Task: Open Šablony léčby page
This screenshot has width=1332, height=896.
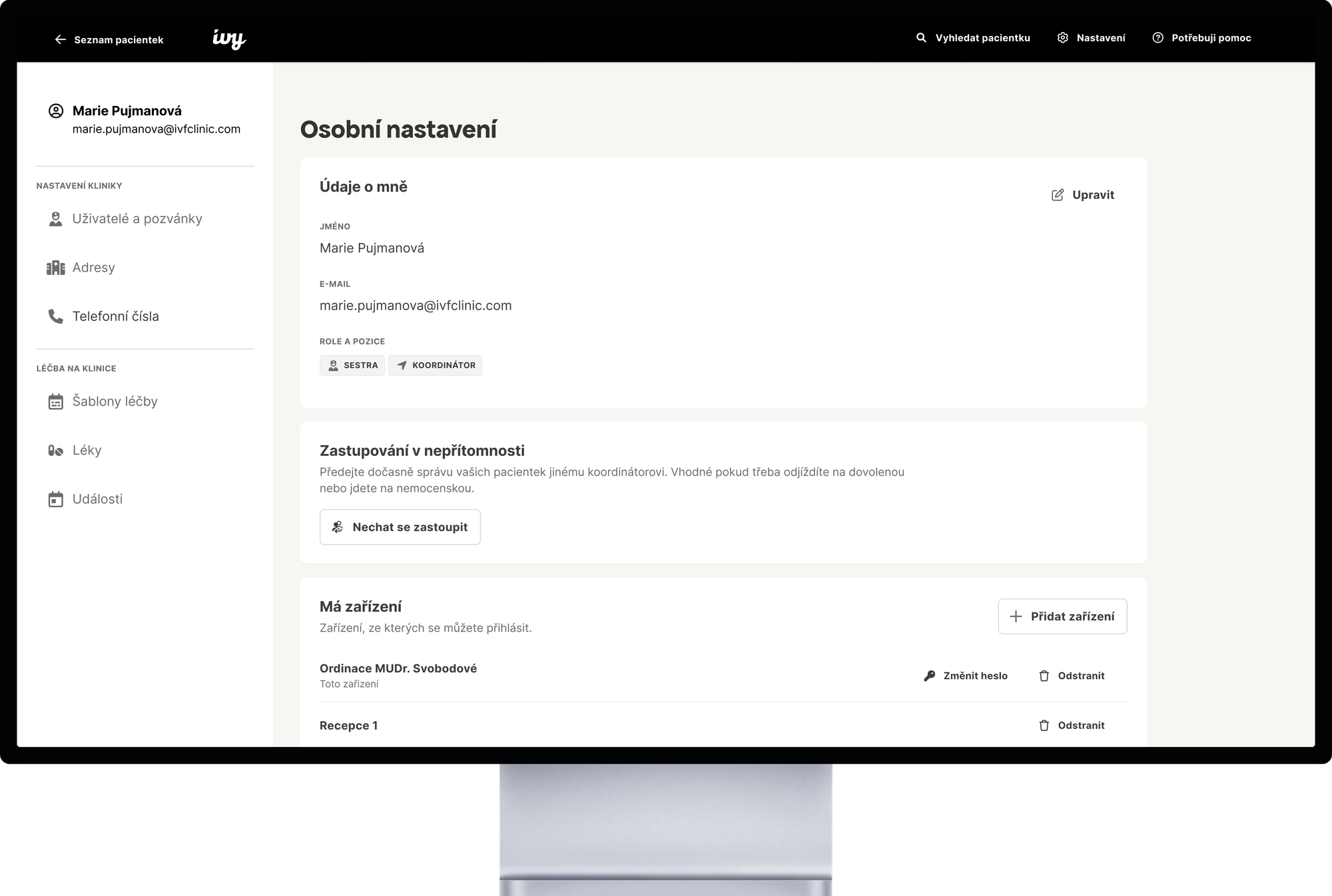Action: tap(115, 401)
